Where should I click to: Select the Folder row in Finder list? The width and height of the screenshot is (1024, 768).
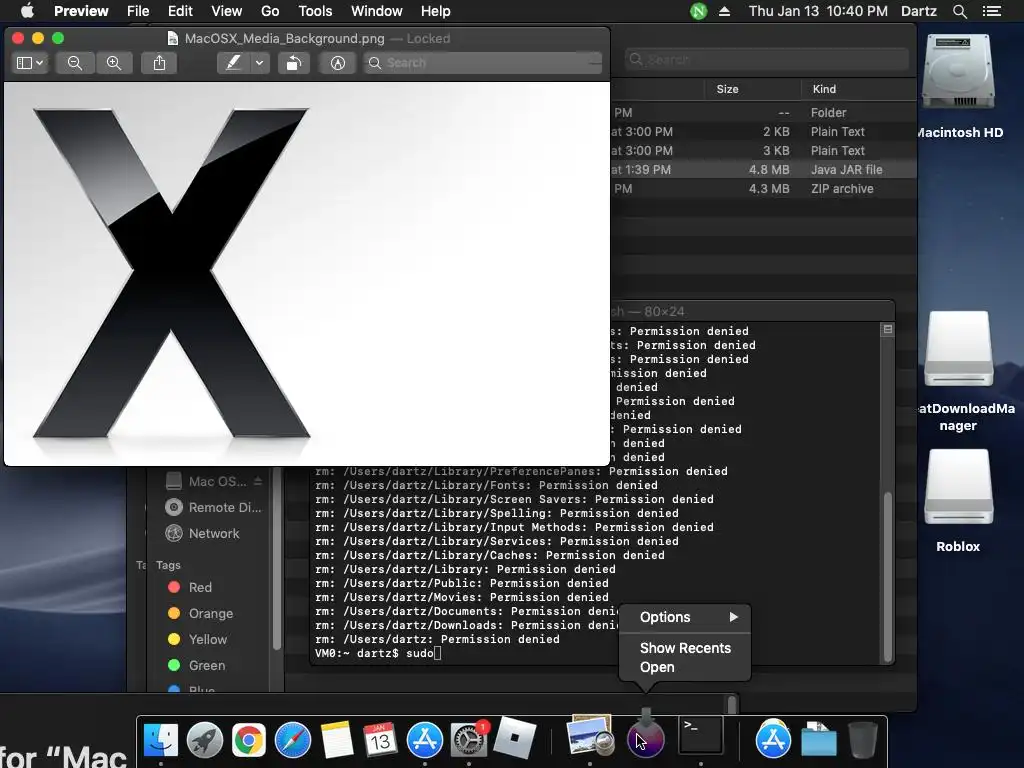click(763, 113)
